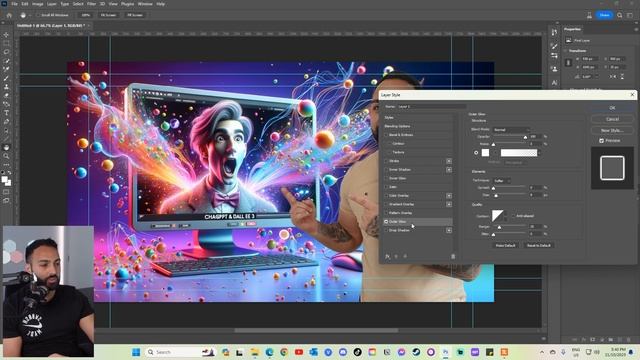The image size is (640, 360).
Task: Enable the Stroke effect checkbox
Action: (x=386, y=161)
